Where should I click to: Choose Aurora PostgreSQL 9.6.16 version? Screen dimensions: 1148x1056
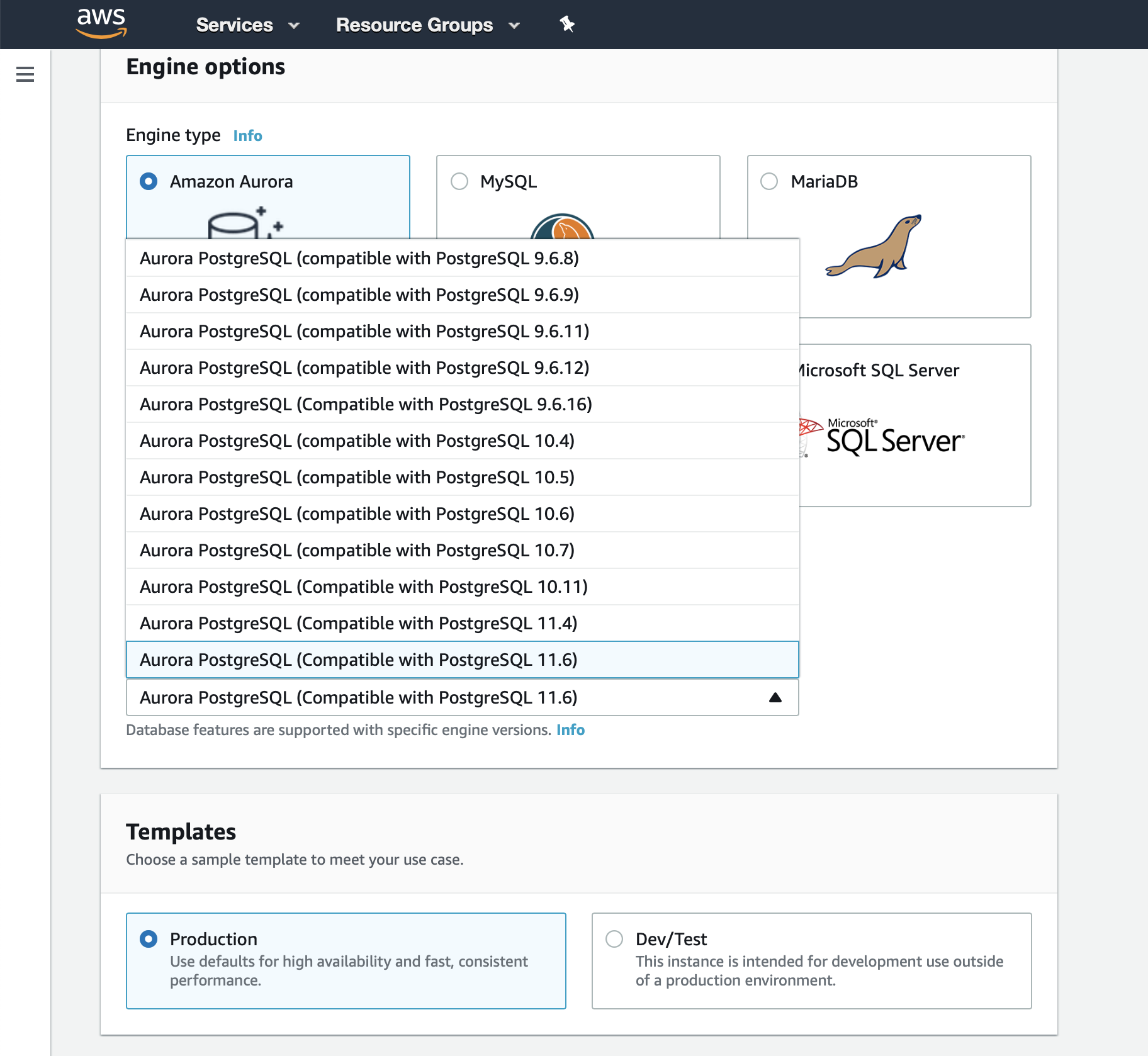click(463, 404)
